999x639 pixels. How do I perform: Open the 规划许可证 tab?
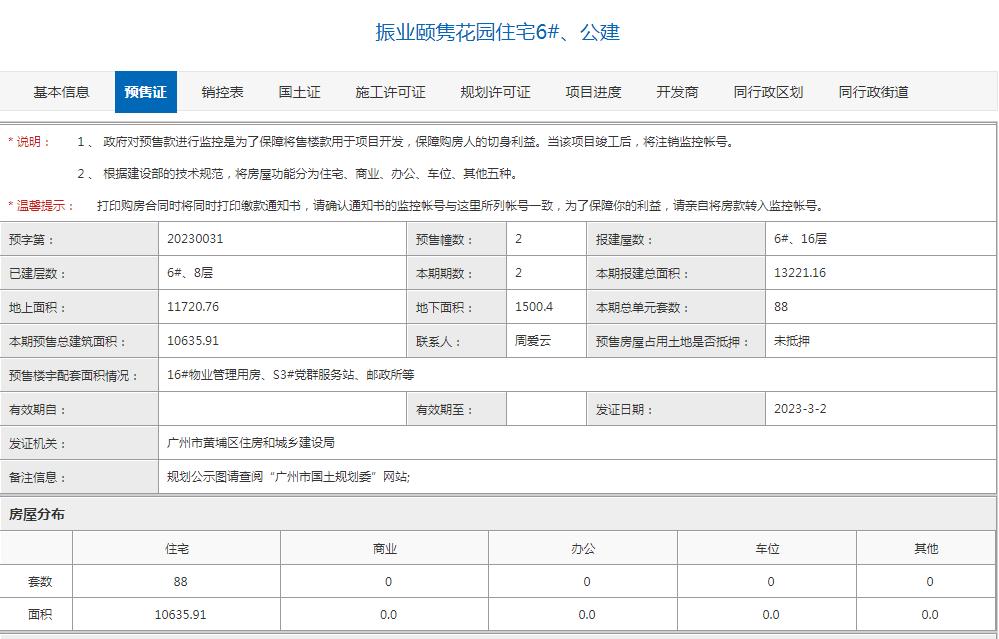[x=495, y=90]
